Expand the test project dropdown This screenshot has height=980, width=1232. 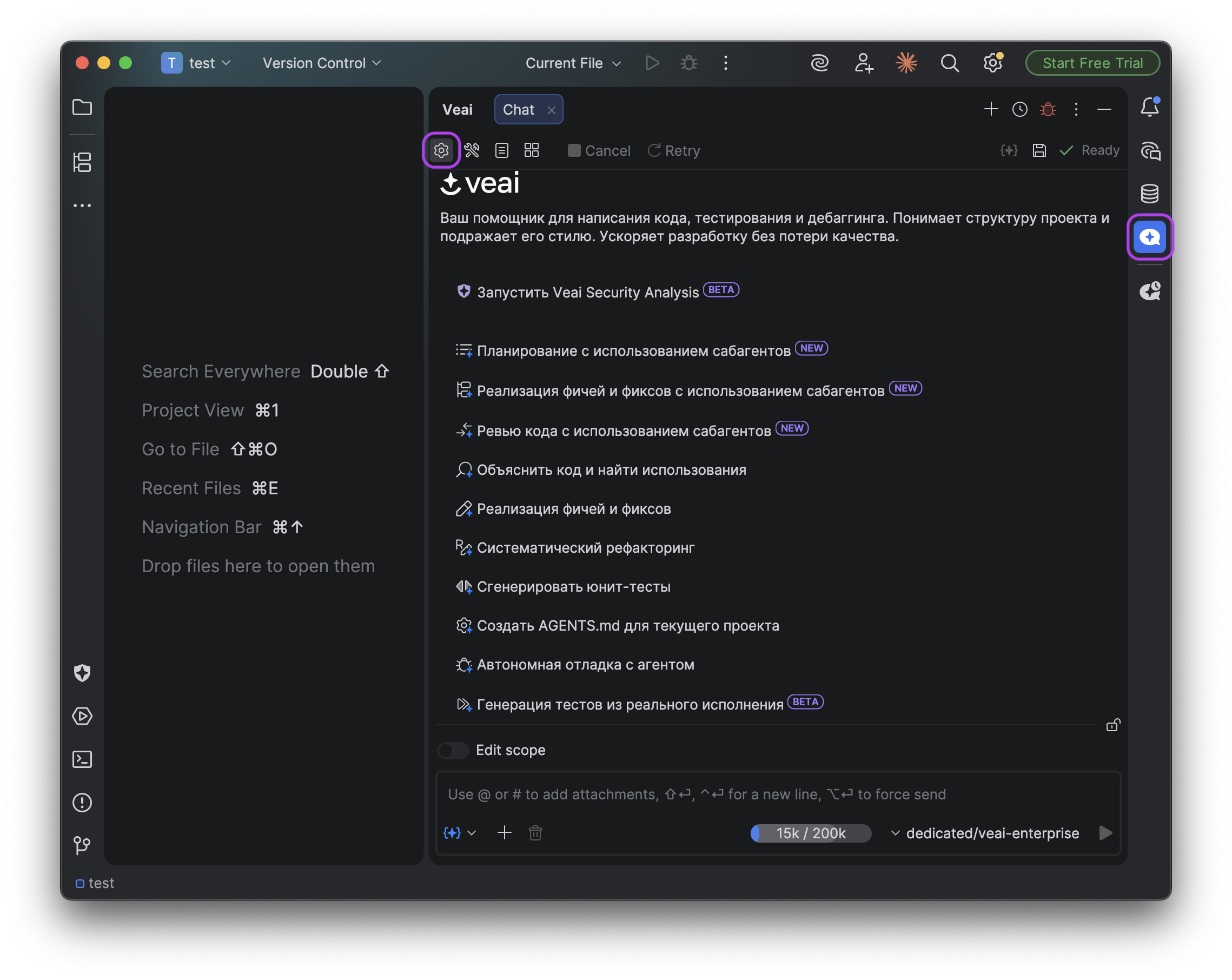pyautogui.click(x=196, y=63)
